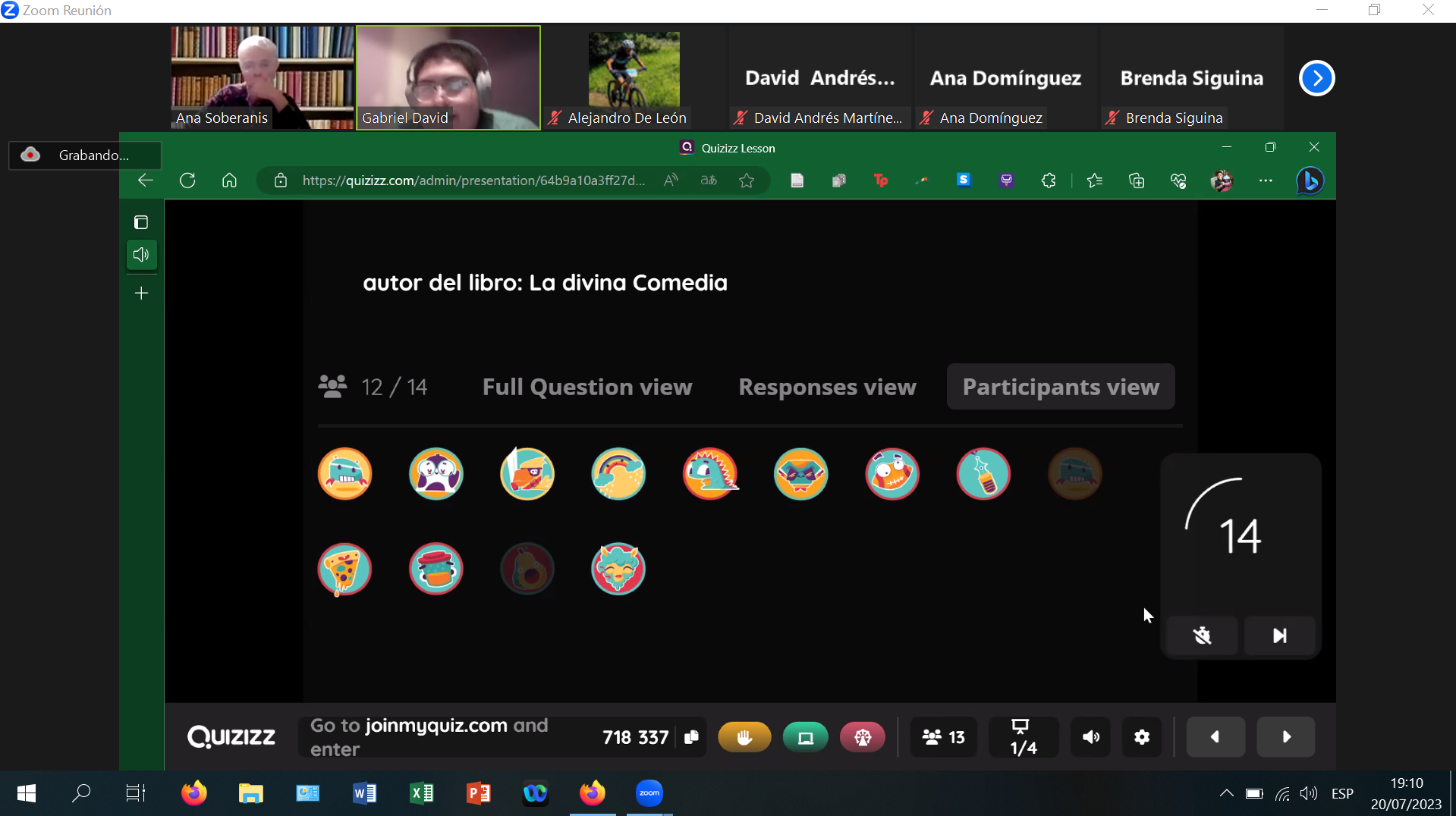
Task: Click the quizizz.com address bar
Action: pyautogui.click(x=473, y=180)
